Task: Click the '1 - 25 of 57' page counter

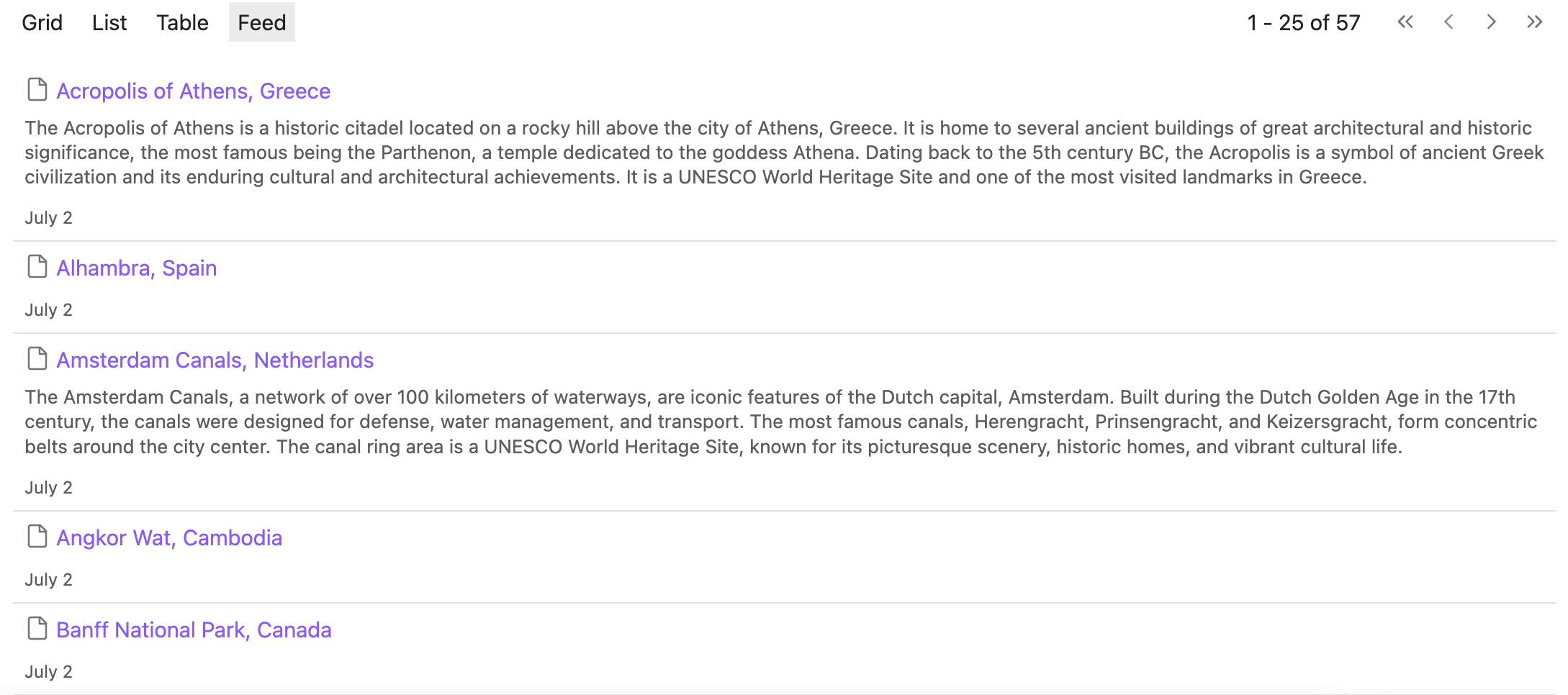Action: tap(1303, 23)
